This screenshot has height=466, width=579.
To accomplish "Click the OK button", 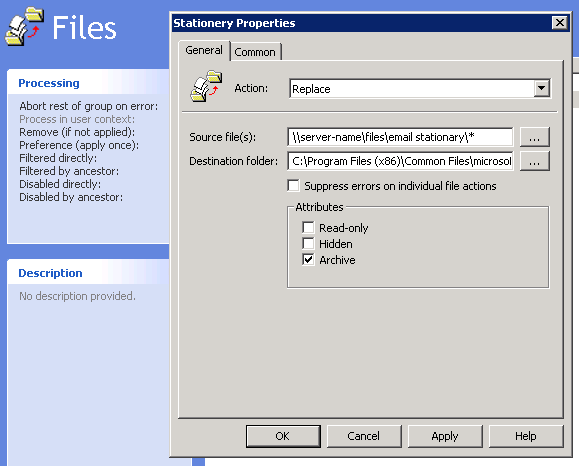I will (x=283, y=436).
